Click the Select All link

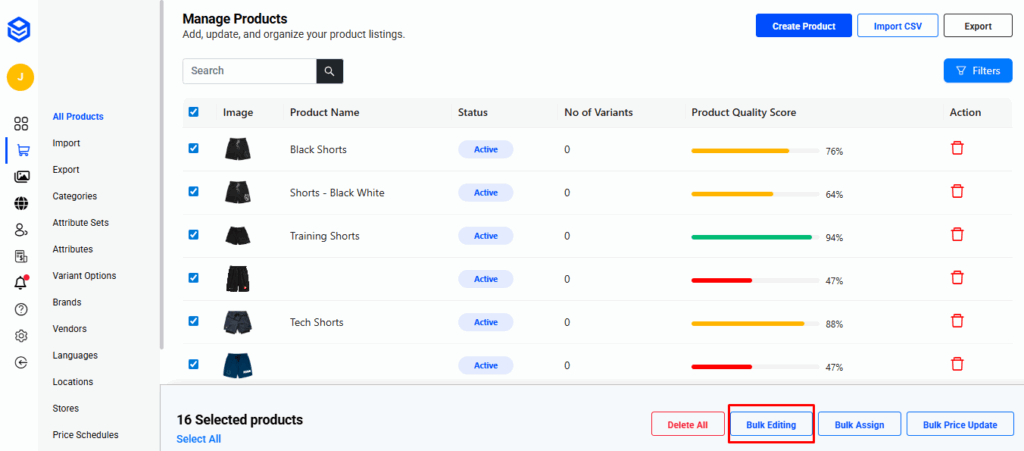[198, 439]
